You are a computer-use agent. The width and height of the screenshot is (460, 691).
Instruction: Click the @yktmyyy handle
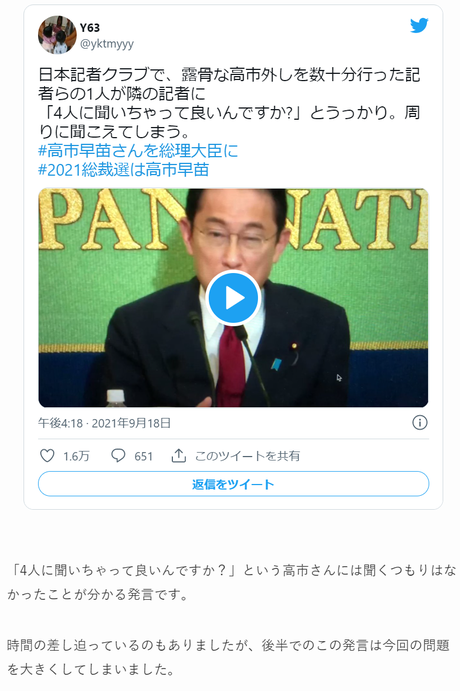coord(107,44)
